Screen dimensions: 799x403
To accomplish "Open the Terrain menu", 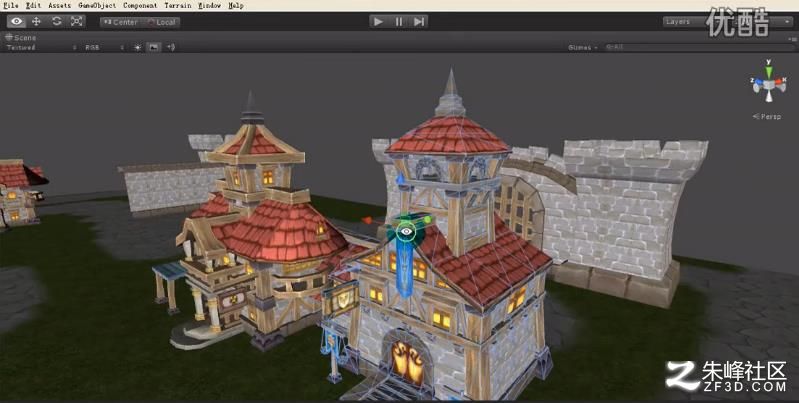I will point(178,6).
